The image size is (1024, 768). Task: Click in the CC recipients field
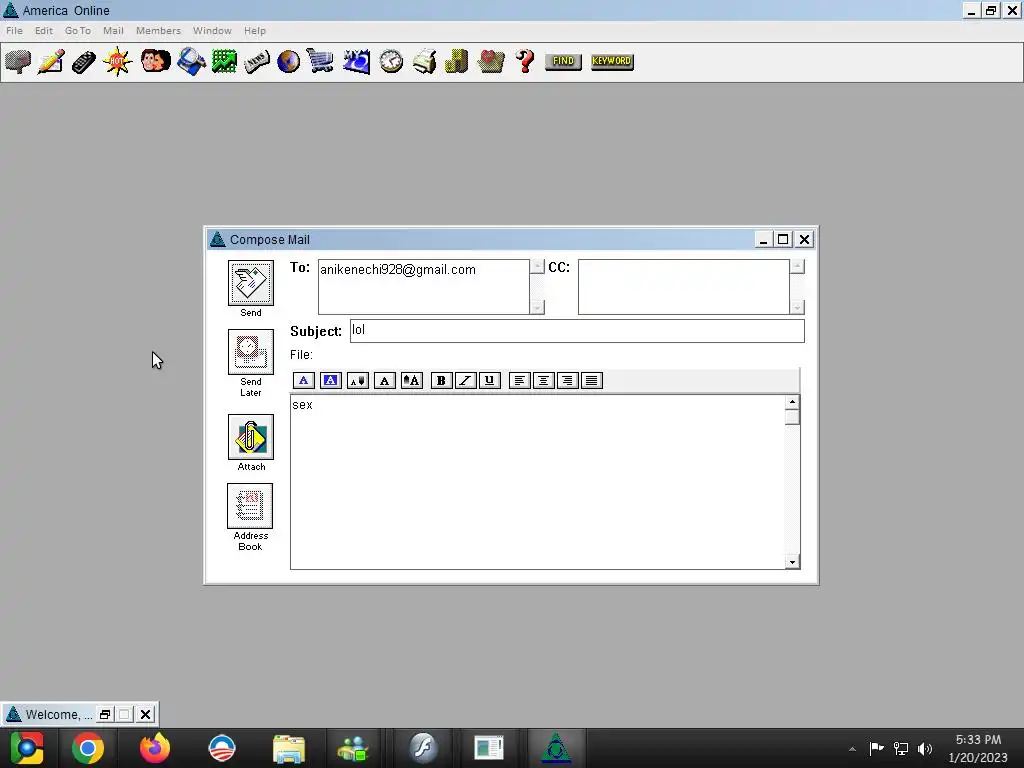click(683, 287)
